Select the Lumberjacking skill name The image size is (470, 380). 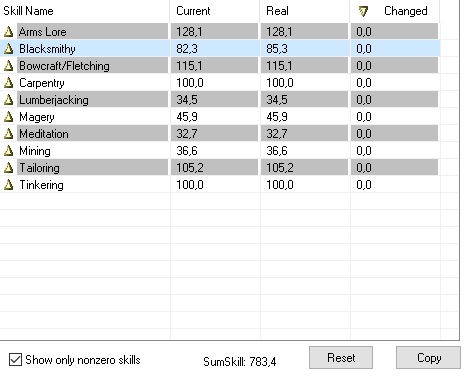(x=54, y=100)
